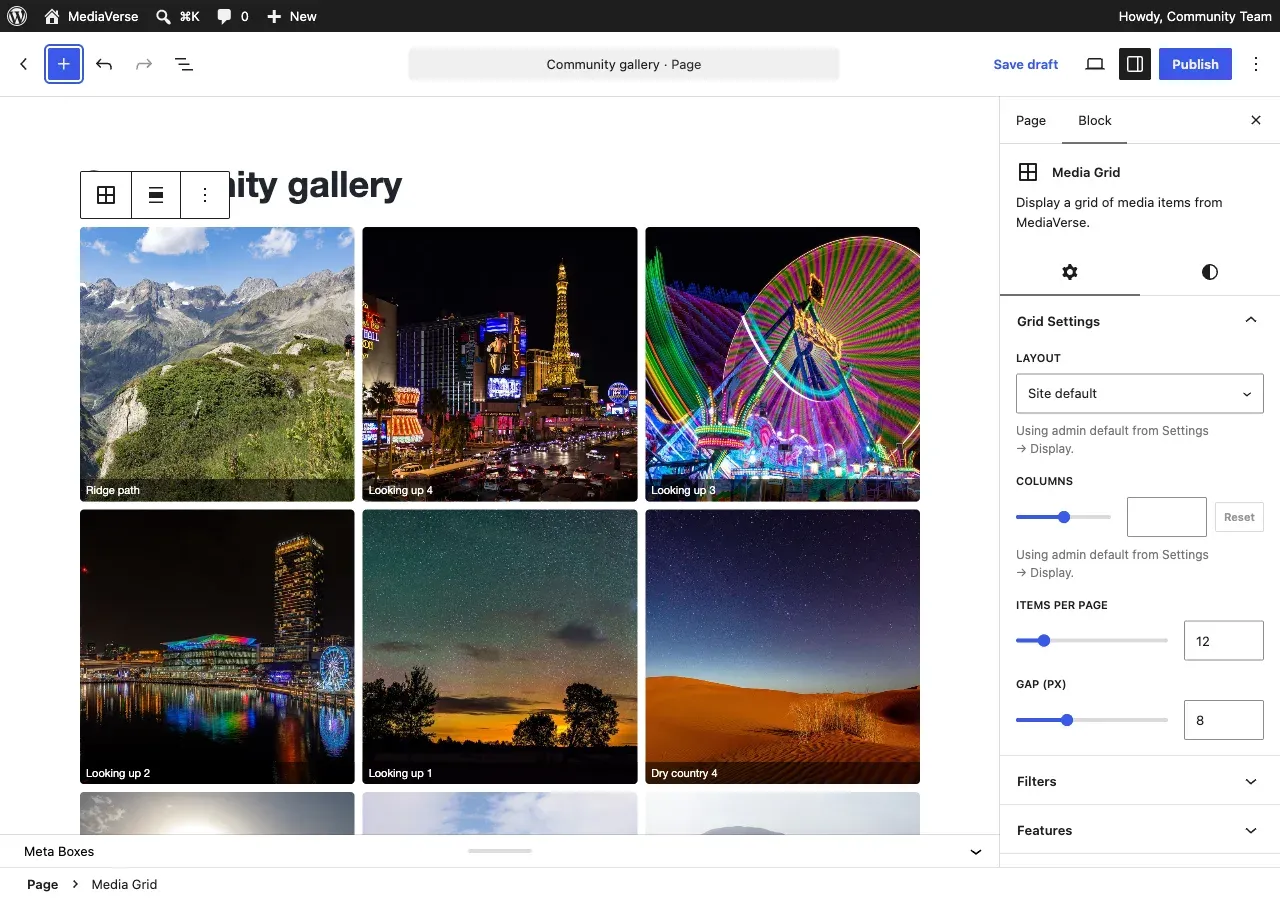The height and width of the screenshot is (900, 1280).
Task: Click the Columns number field
Action: tap(1167, 517)
